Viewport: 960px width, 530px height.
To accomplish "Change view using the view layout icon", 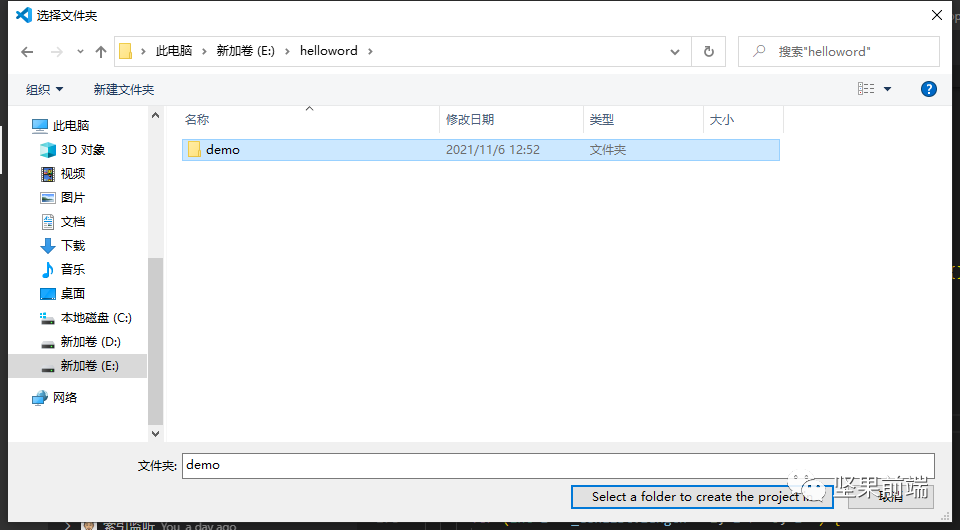I will tap(866, 89).
